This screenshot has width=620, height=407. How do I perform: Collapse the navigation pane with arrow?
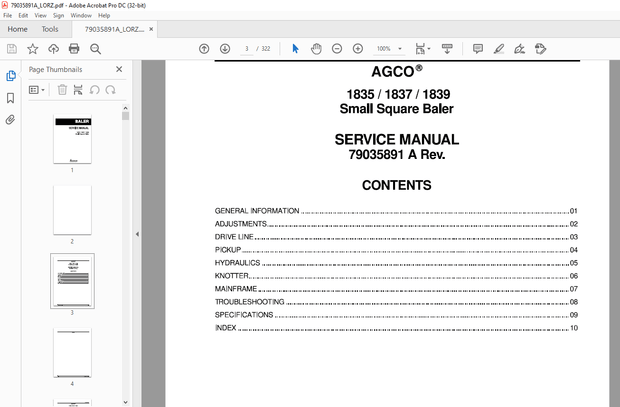(137, 234)
